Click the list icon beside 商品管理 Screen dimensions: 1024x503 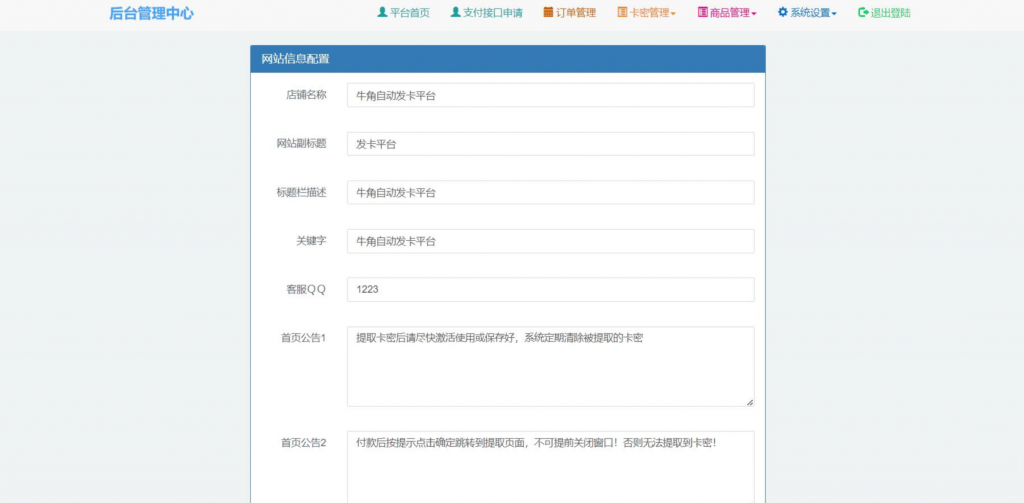point(703,12)
